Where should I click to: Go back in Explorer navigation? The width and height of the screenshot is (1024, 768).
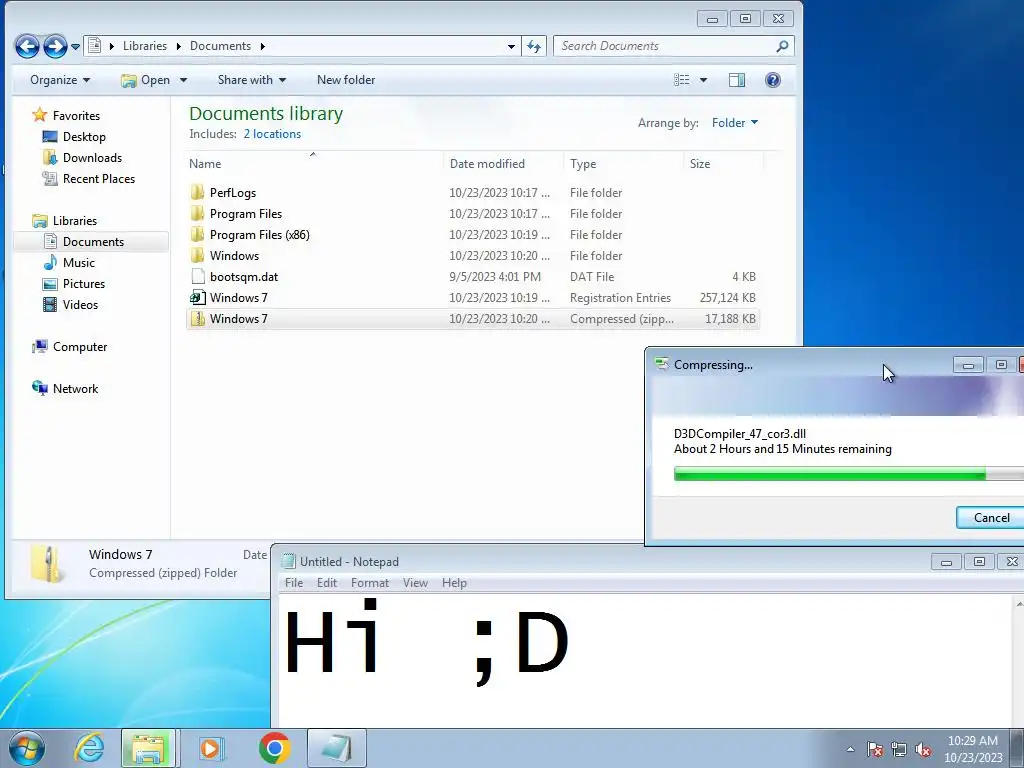27,46
